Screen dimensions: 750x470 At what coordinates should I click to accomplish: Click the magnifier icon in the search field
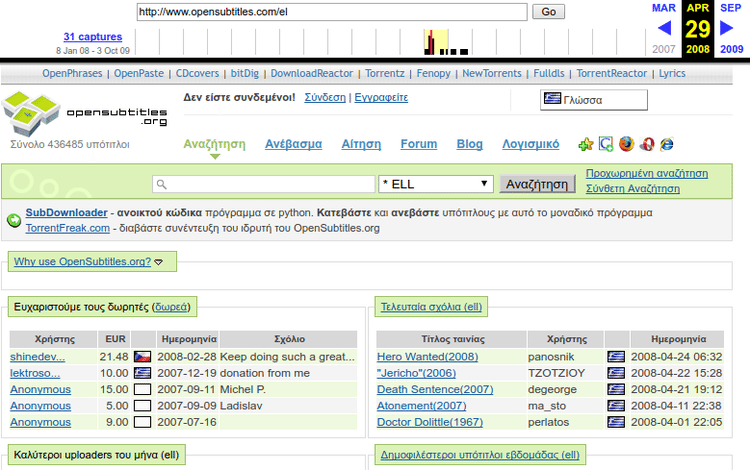[162, 185]
